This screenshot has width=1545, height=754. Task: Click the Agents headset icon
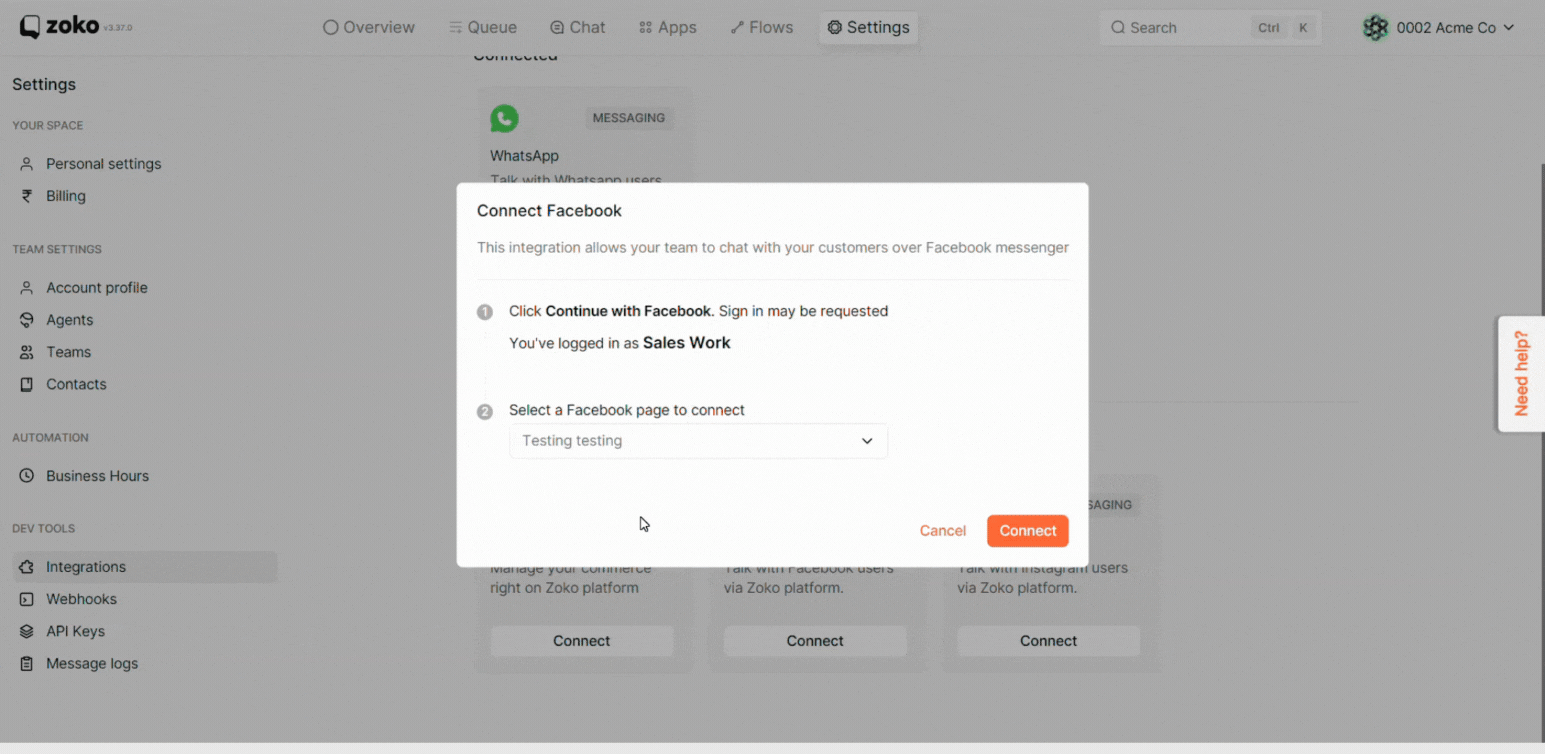[x=27, y=320]
